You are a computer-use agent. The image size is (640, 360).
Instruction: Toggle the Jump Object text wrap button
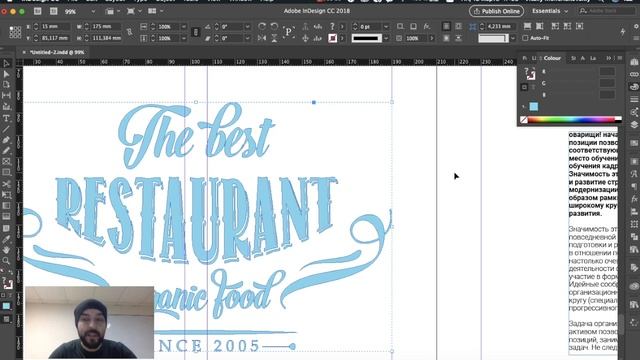click(458, 38)
